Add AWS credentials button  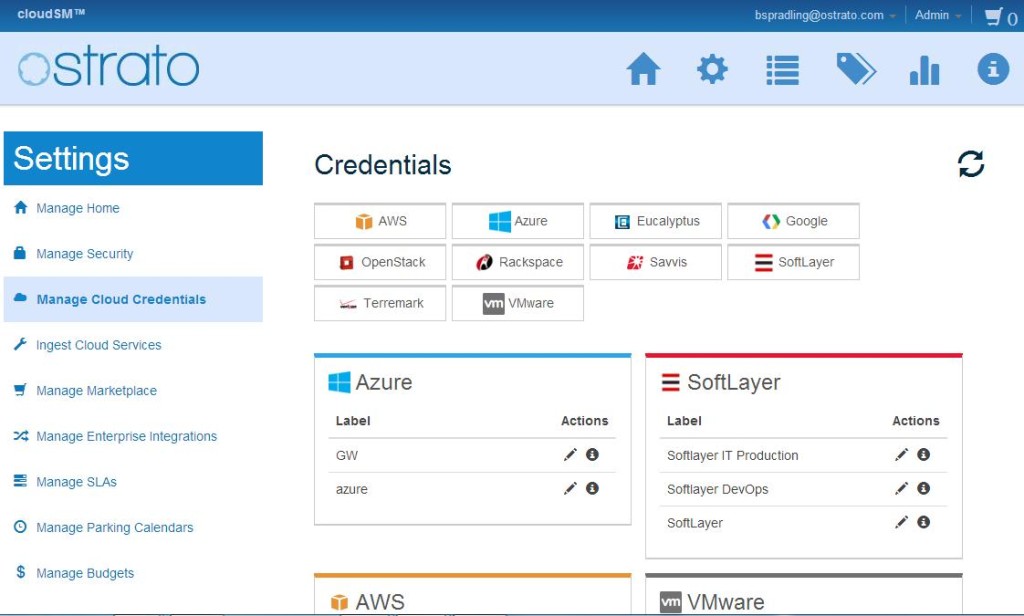pos(380,221)
